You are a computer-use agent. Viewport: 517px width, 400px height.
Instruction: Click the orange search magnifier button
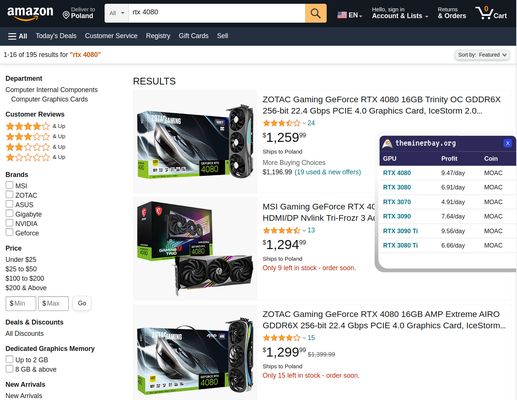pos(315,13)
